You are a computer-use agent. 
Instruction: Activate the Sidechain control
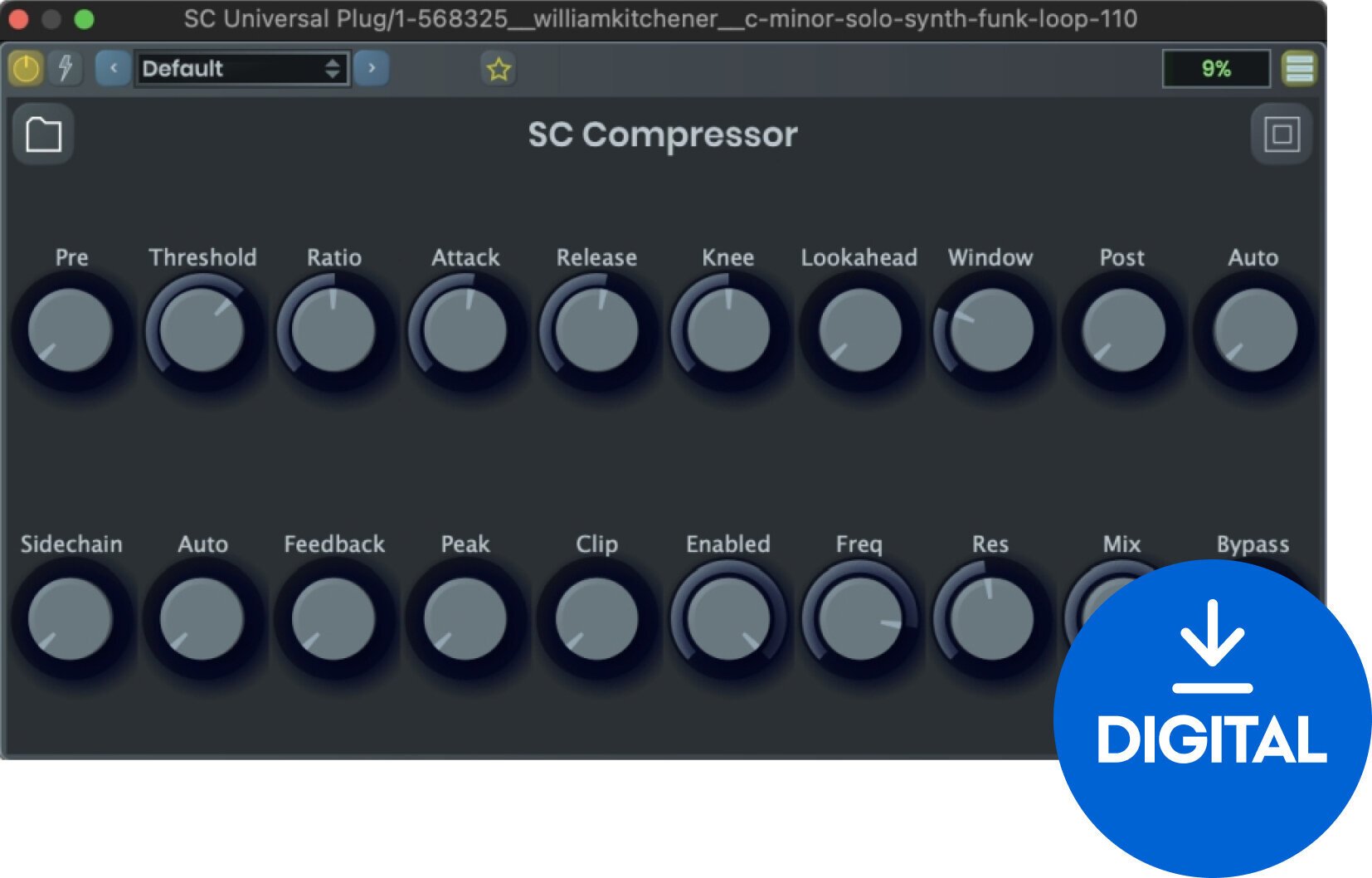[71, 618]
